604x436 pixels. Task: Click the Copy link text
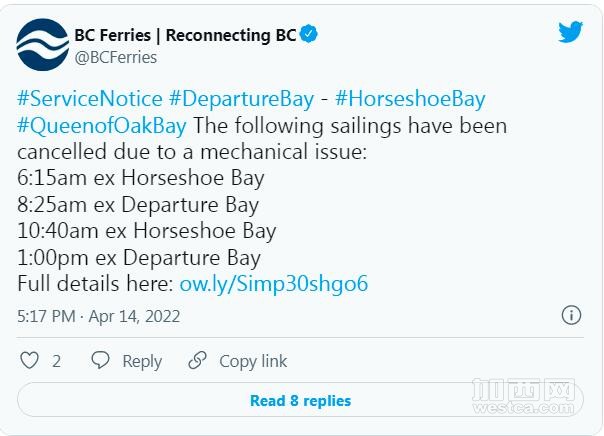pos(253,361)
